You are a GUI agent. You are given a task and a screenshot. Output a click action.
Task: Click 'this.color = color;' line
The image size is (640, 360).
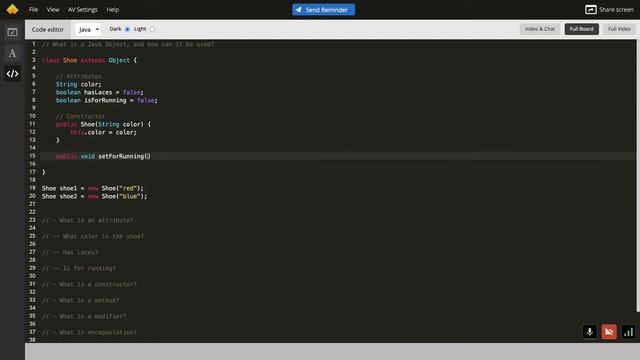pyautogui.click(x=103, y=132)
